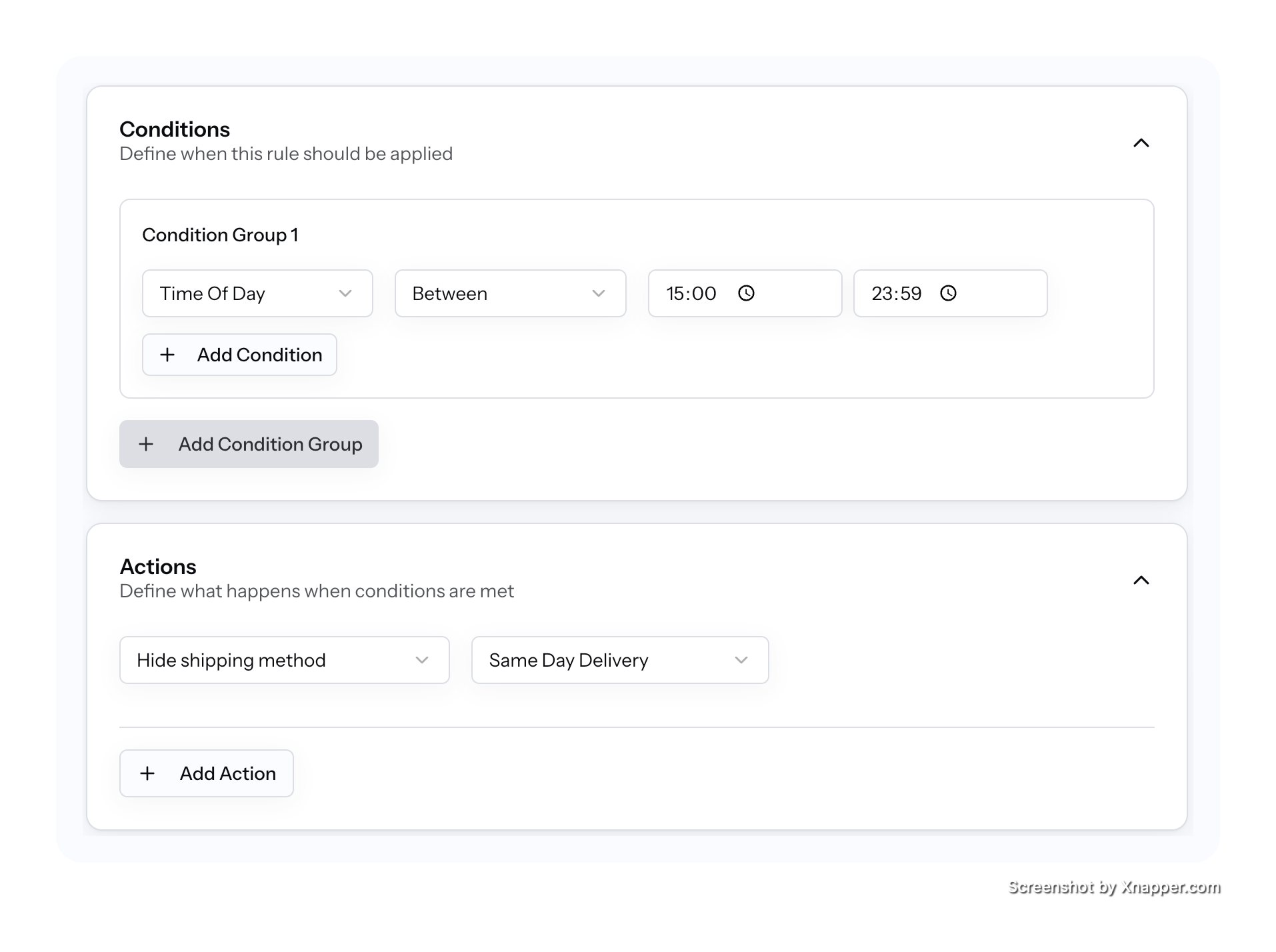
Task: Click the chevron arrow in Between selector
Action: 599,293
